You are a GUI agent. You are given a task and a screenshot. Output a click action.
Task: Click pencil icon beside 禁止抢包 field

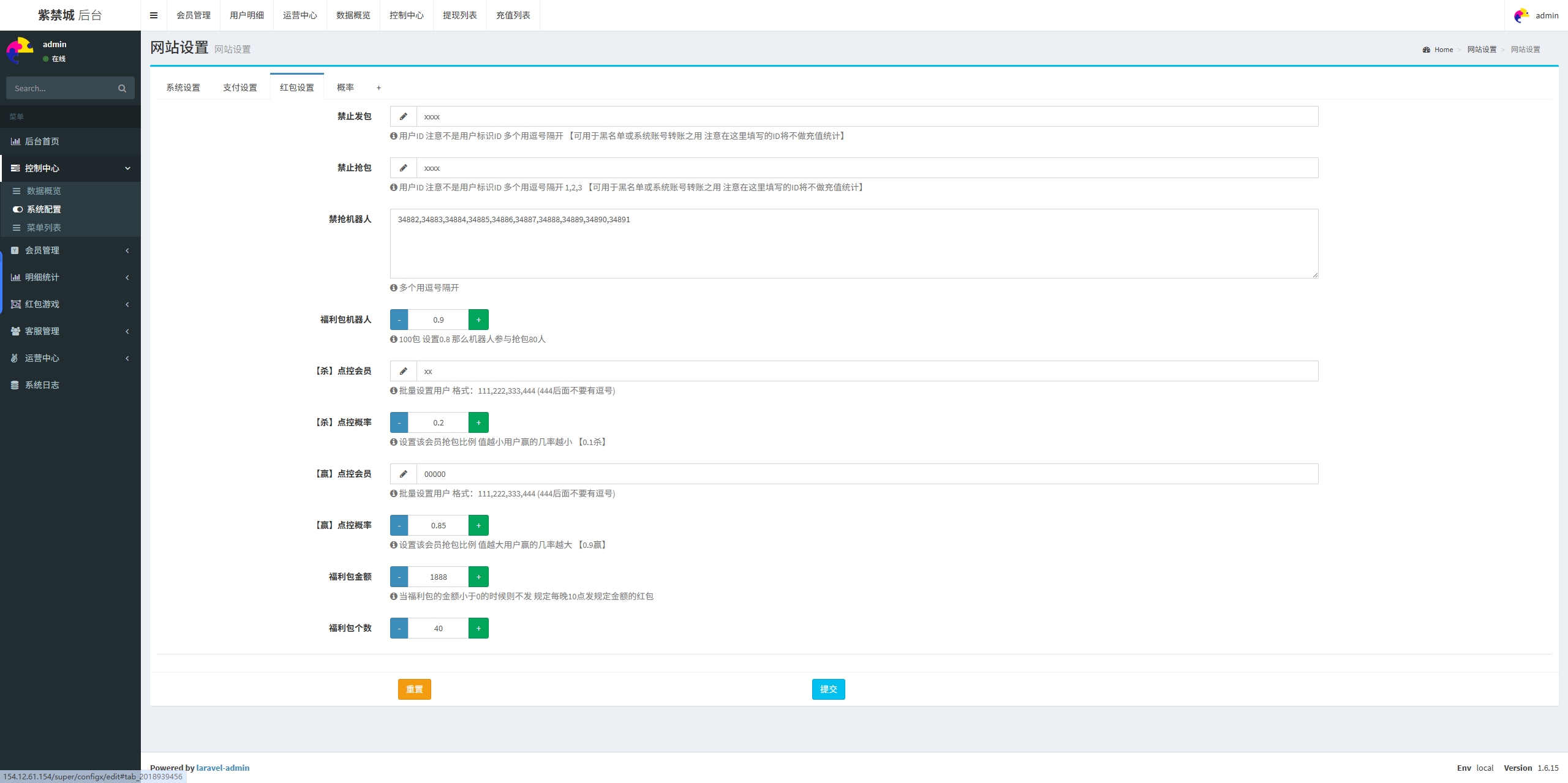pyautogui.click(x=404, y=168)
